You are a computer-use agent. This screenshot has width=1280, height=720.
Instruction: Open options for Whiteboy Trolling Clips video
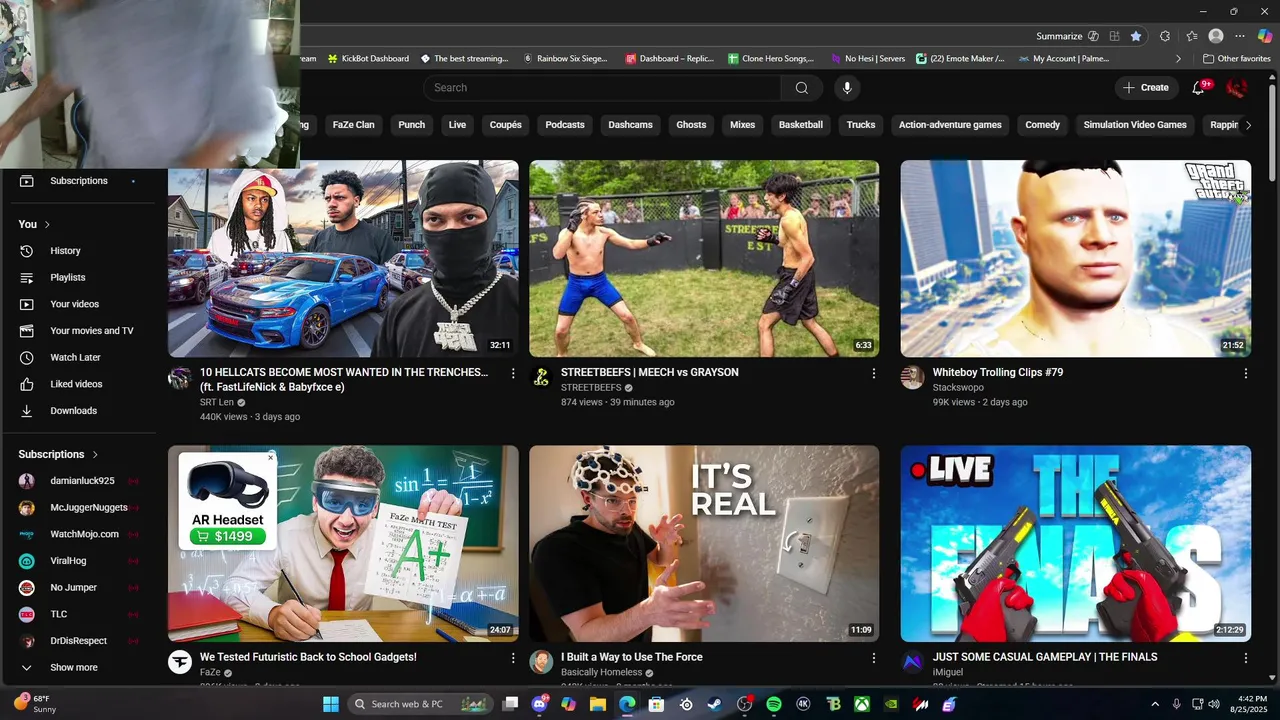pyautogui.click(x=1245, y=373)
